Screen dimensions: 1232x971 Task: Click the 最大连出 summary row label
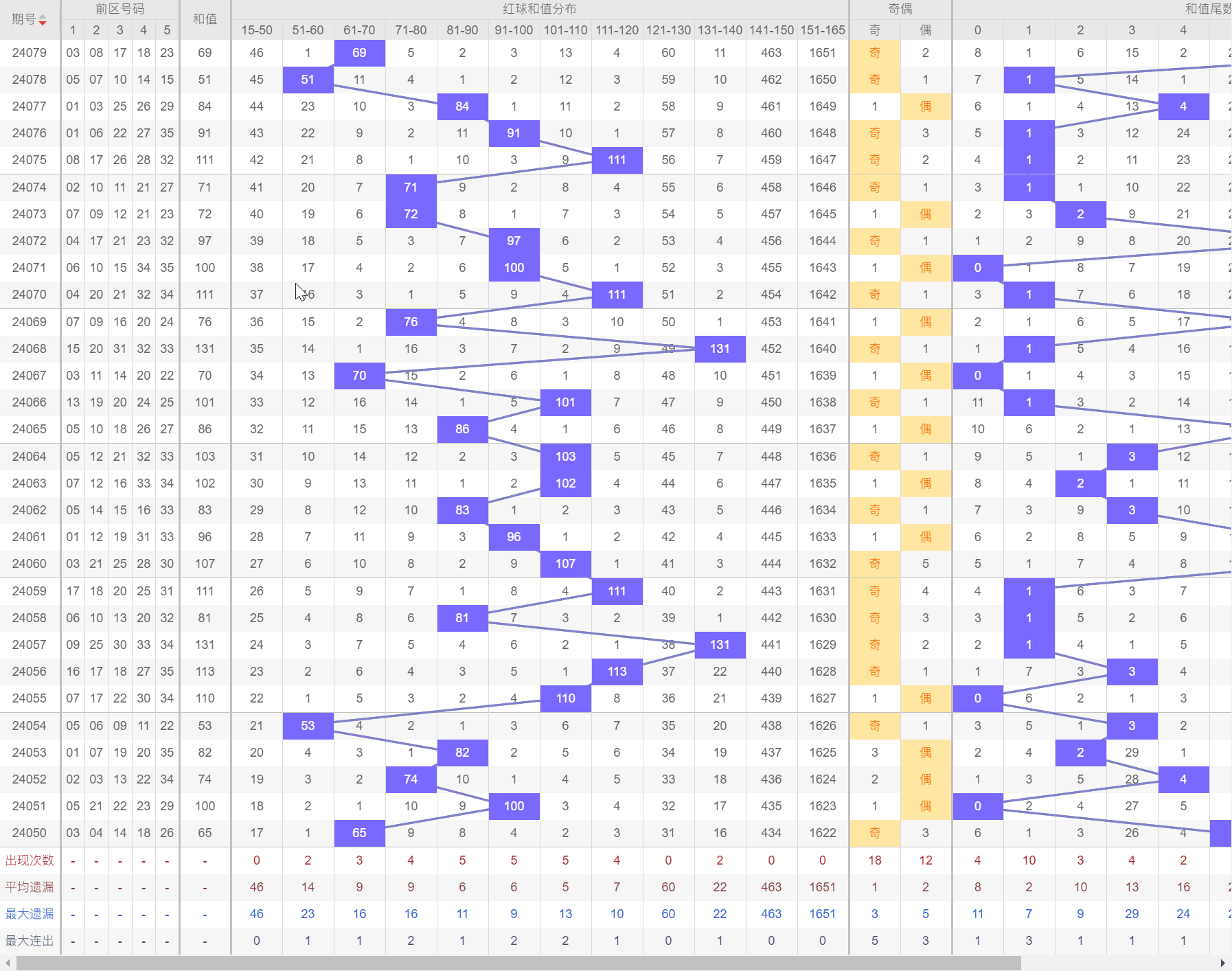pos(30,941)
